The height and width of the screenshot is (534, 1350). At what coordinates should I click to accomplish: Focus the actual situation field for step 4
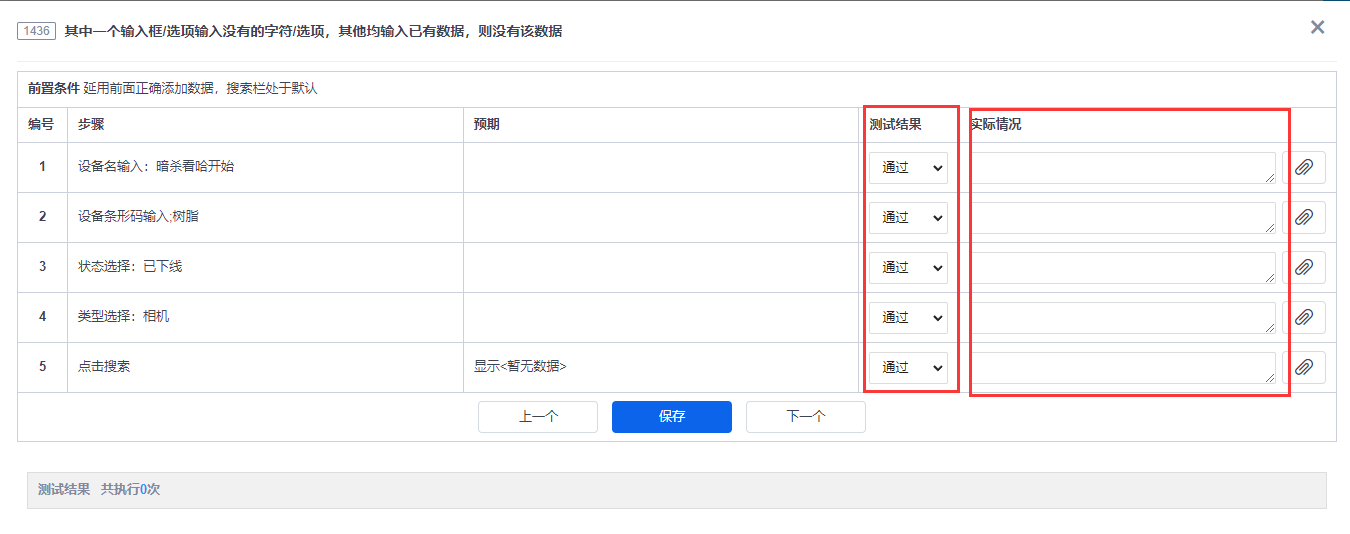coord(1122,318)
